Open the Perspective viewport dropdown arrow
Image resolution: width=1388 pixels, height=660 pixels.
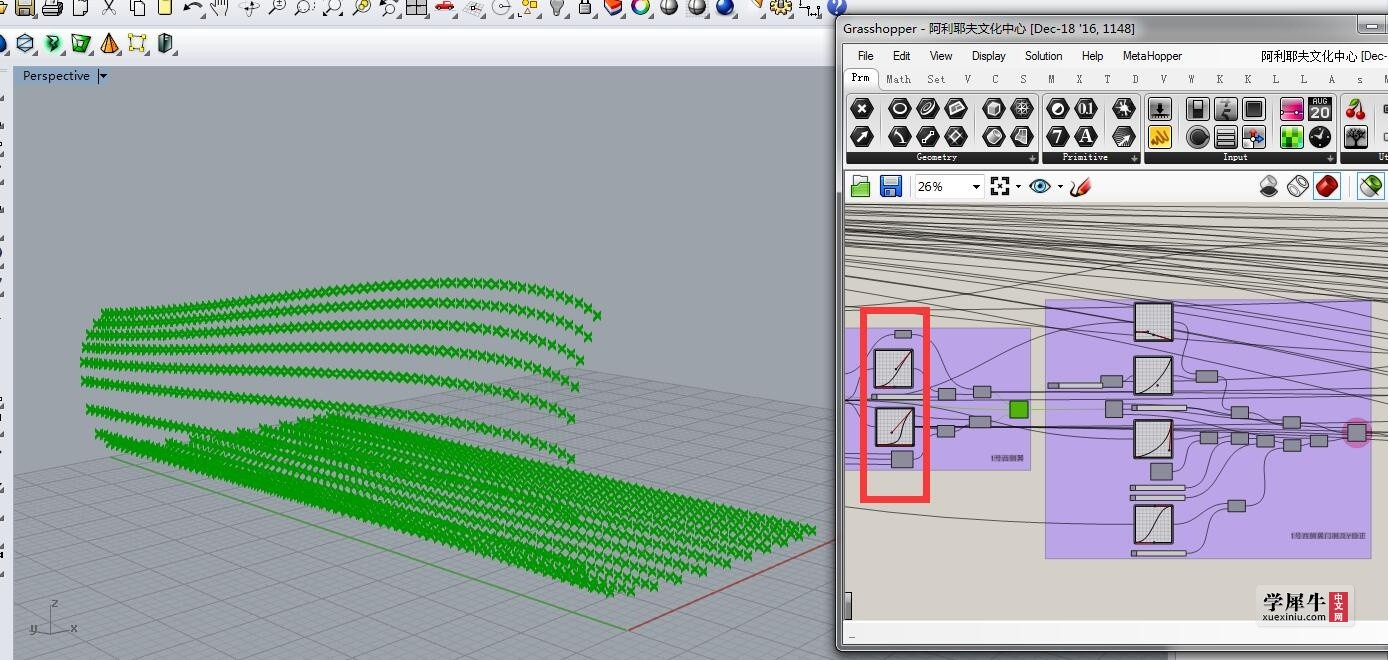[x=103, y=76]
